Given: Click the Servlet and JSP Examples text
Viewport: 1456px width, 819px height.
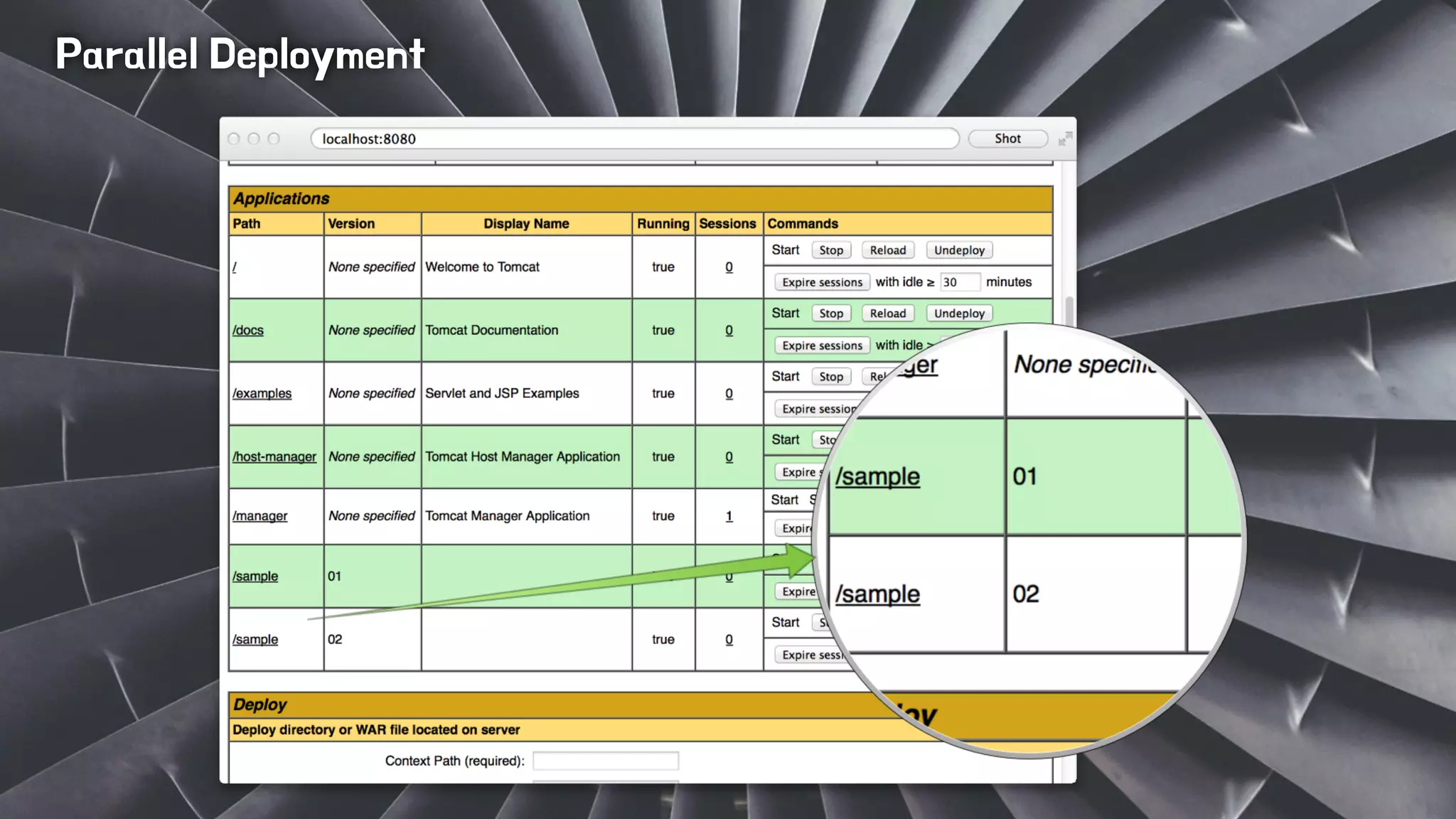Looking at the screenshot, I should pos(502,393).
